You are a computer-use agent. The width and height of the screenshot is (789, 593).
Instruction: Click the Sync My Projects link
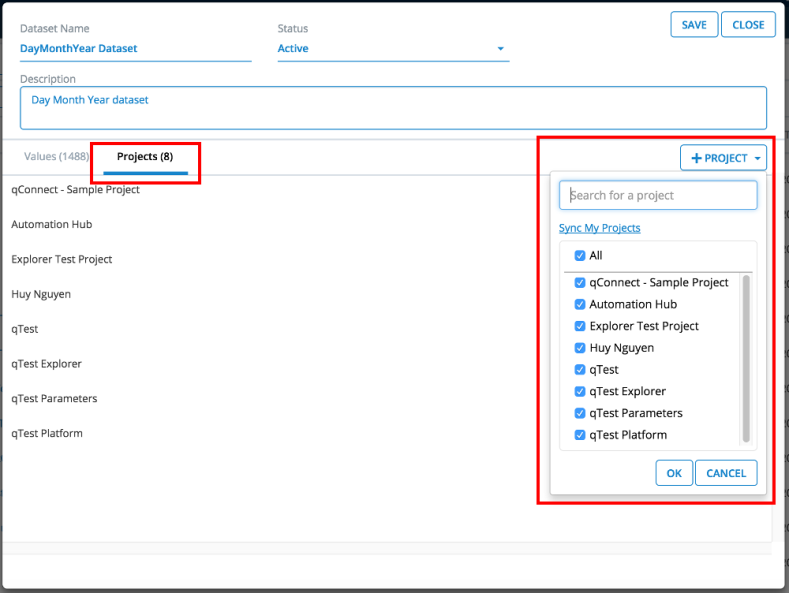[599, 228]
